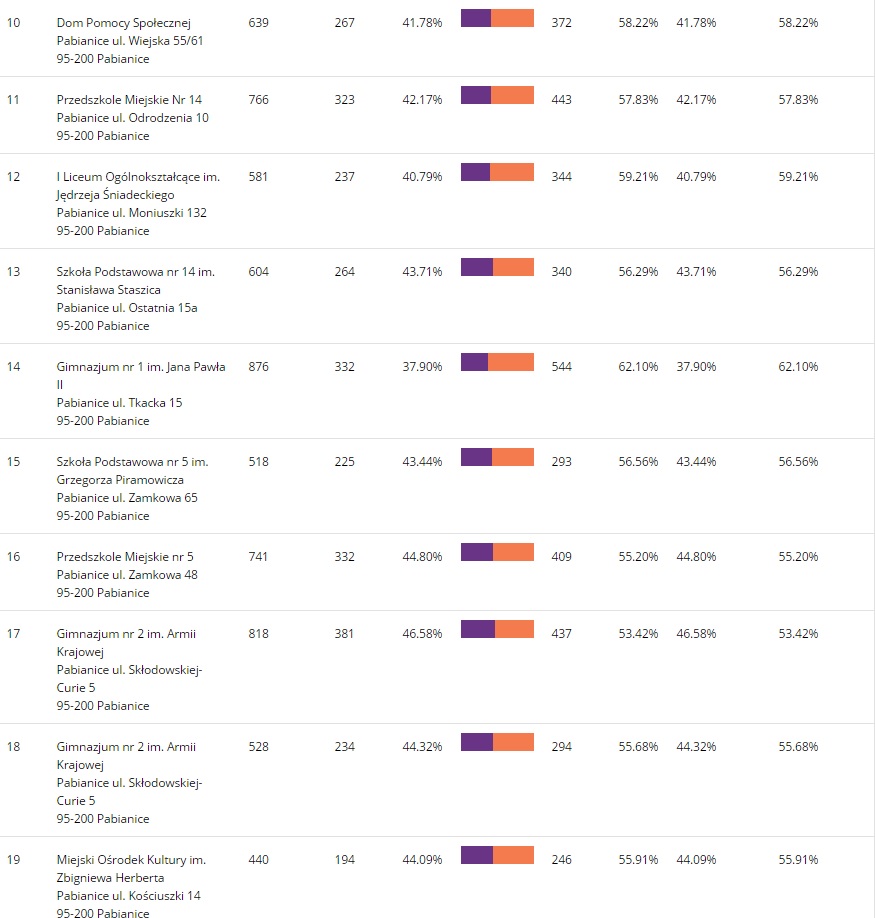875x918 pixels.
Task: Click Przedszkole Miejskie nr 5 name
Action: coord(125,556)
